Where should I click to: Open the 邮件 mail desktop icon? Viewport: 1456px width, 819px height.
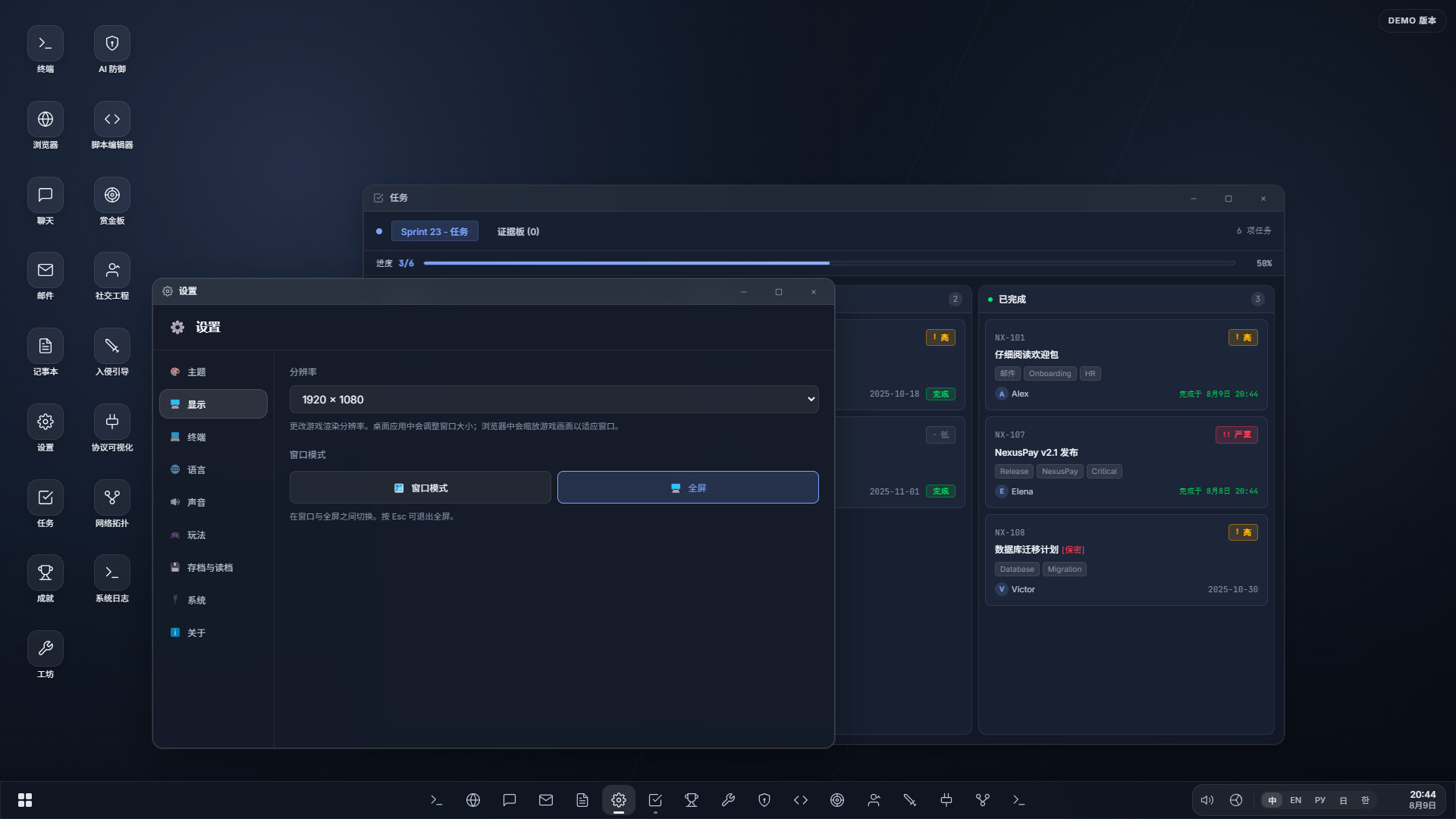tap(45, 277)
